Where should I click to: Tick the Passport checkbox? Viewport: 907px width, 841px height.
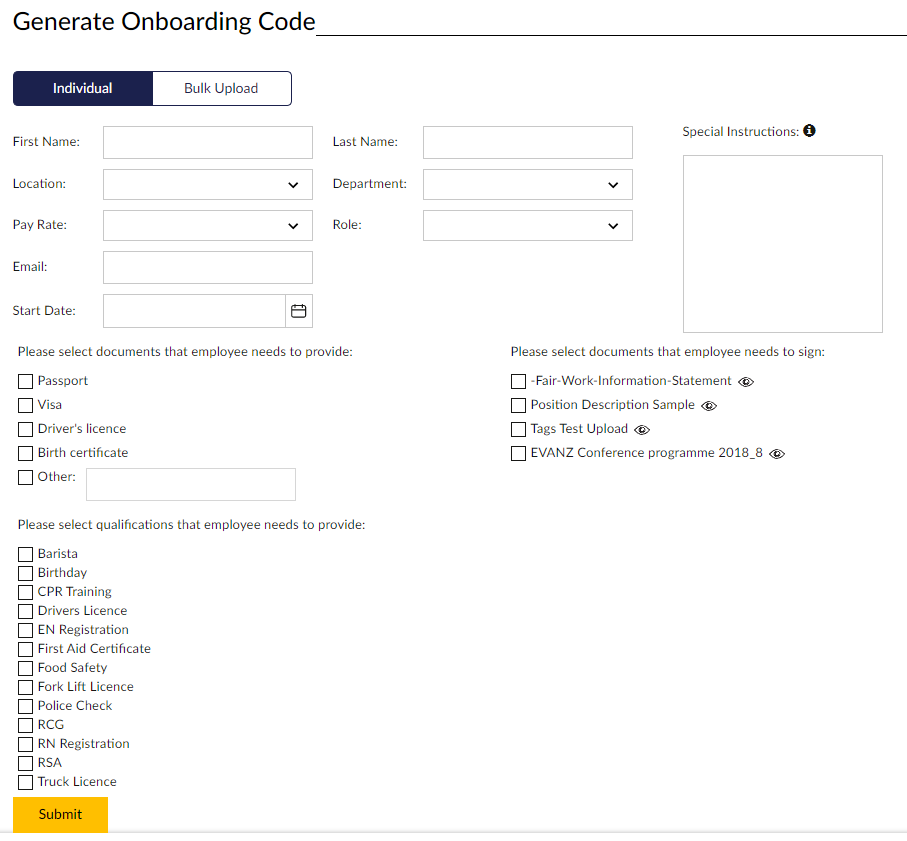coord(26,381)
